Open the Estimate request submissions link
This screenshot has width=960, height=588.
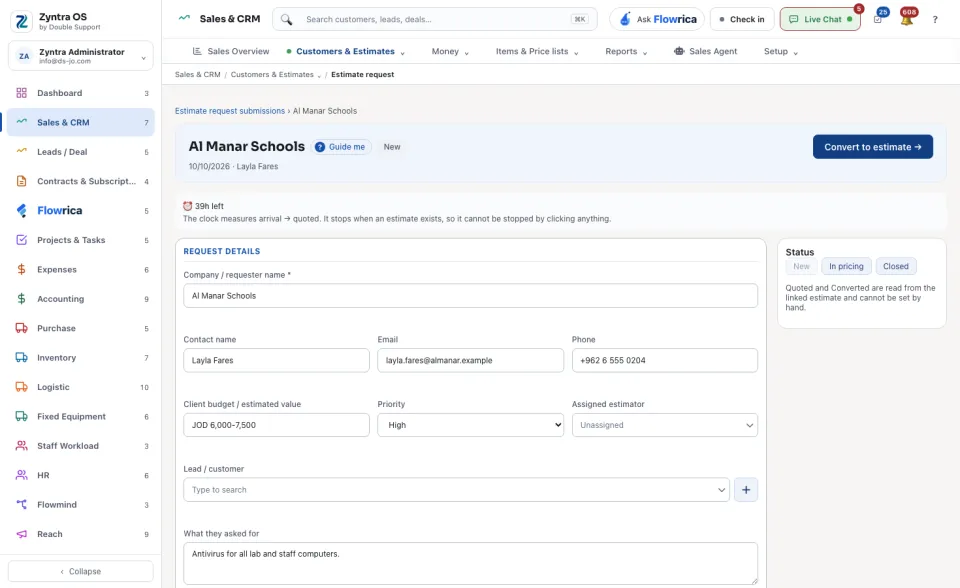point(230,111)
